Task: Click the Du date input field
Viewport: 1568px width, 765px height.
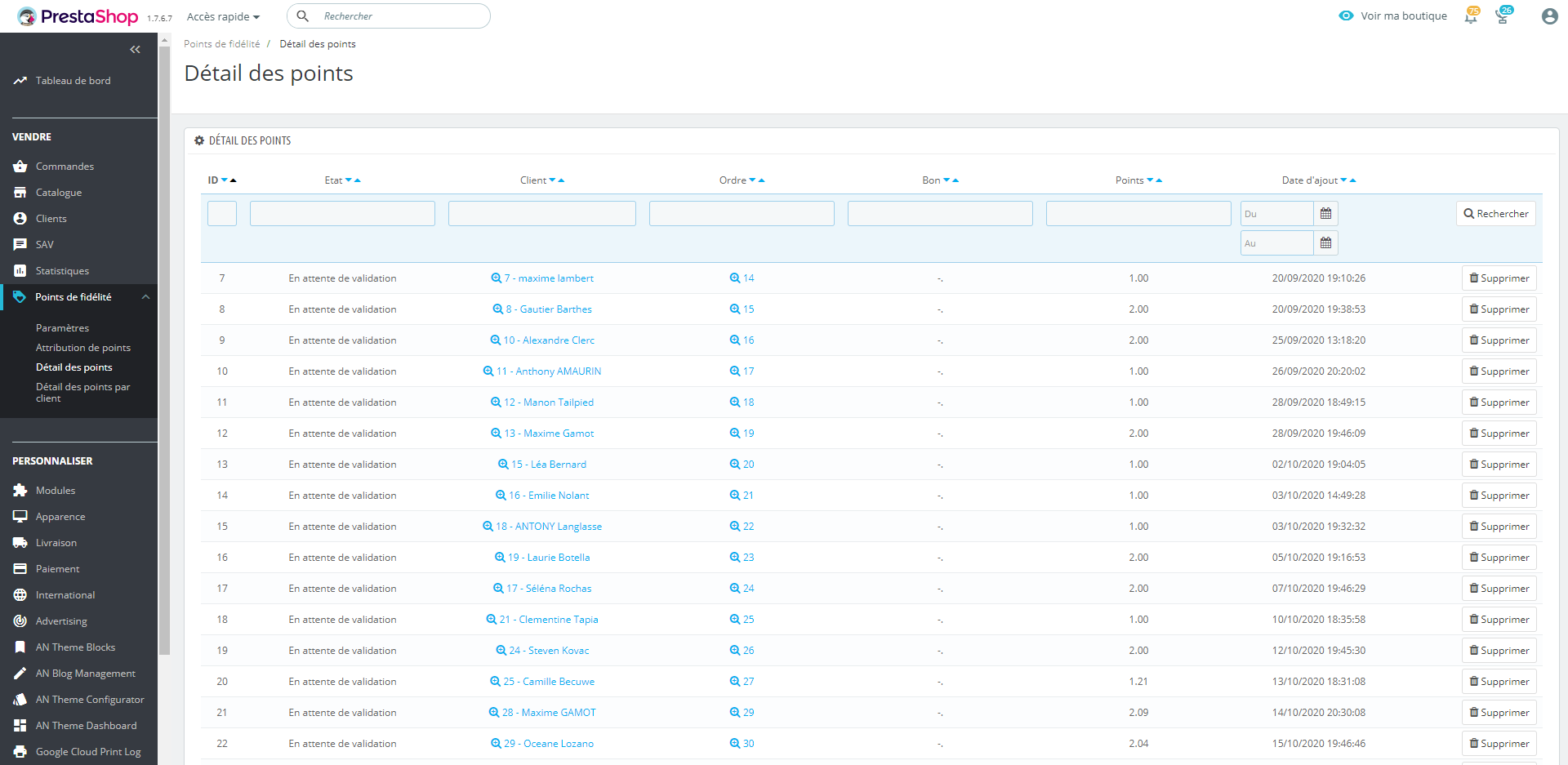Action: 1277,214
